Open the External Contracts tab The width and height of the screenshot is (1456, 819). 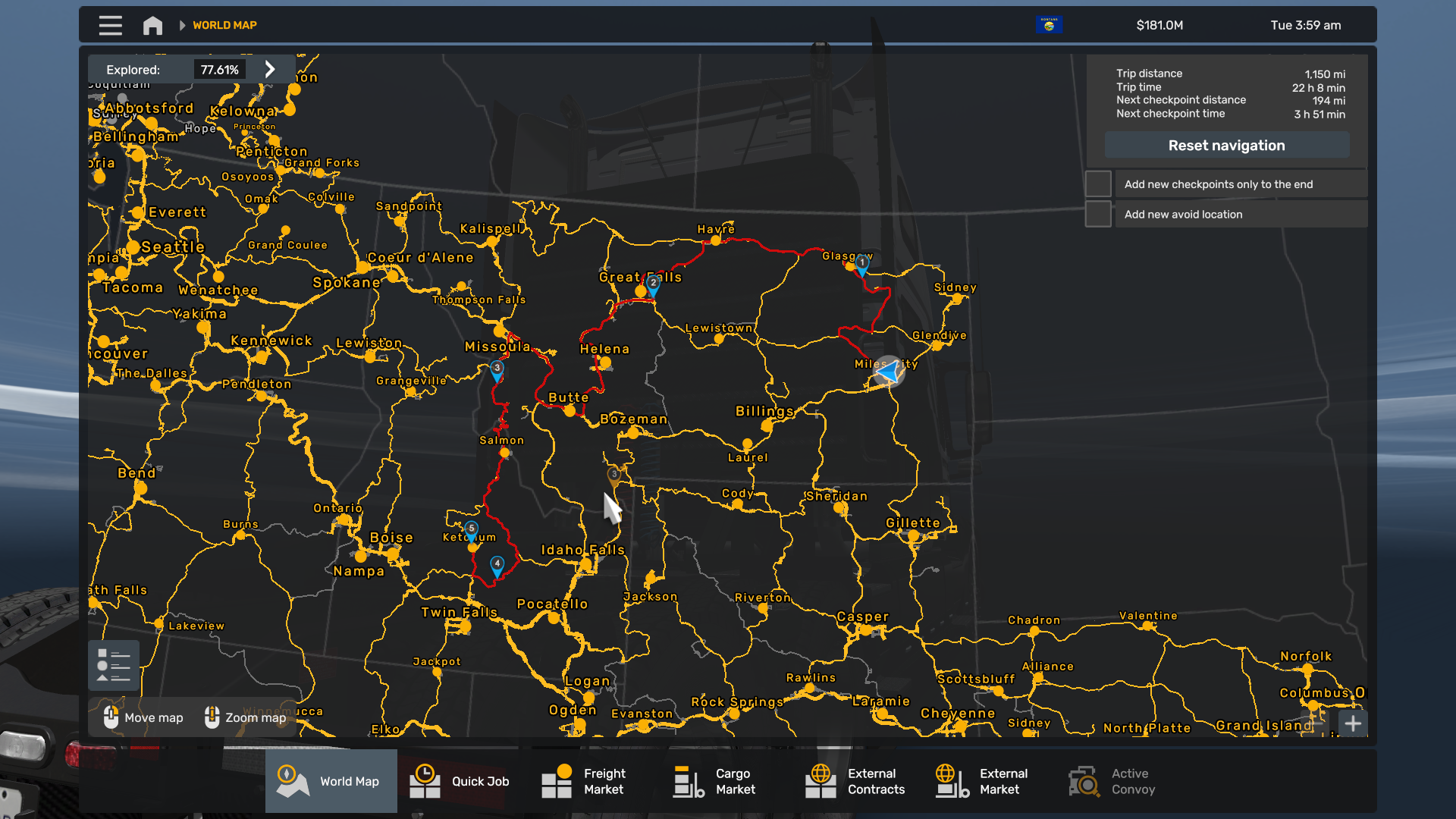[x=859, y=781]
